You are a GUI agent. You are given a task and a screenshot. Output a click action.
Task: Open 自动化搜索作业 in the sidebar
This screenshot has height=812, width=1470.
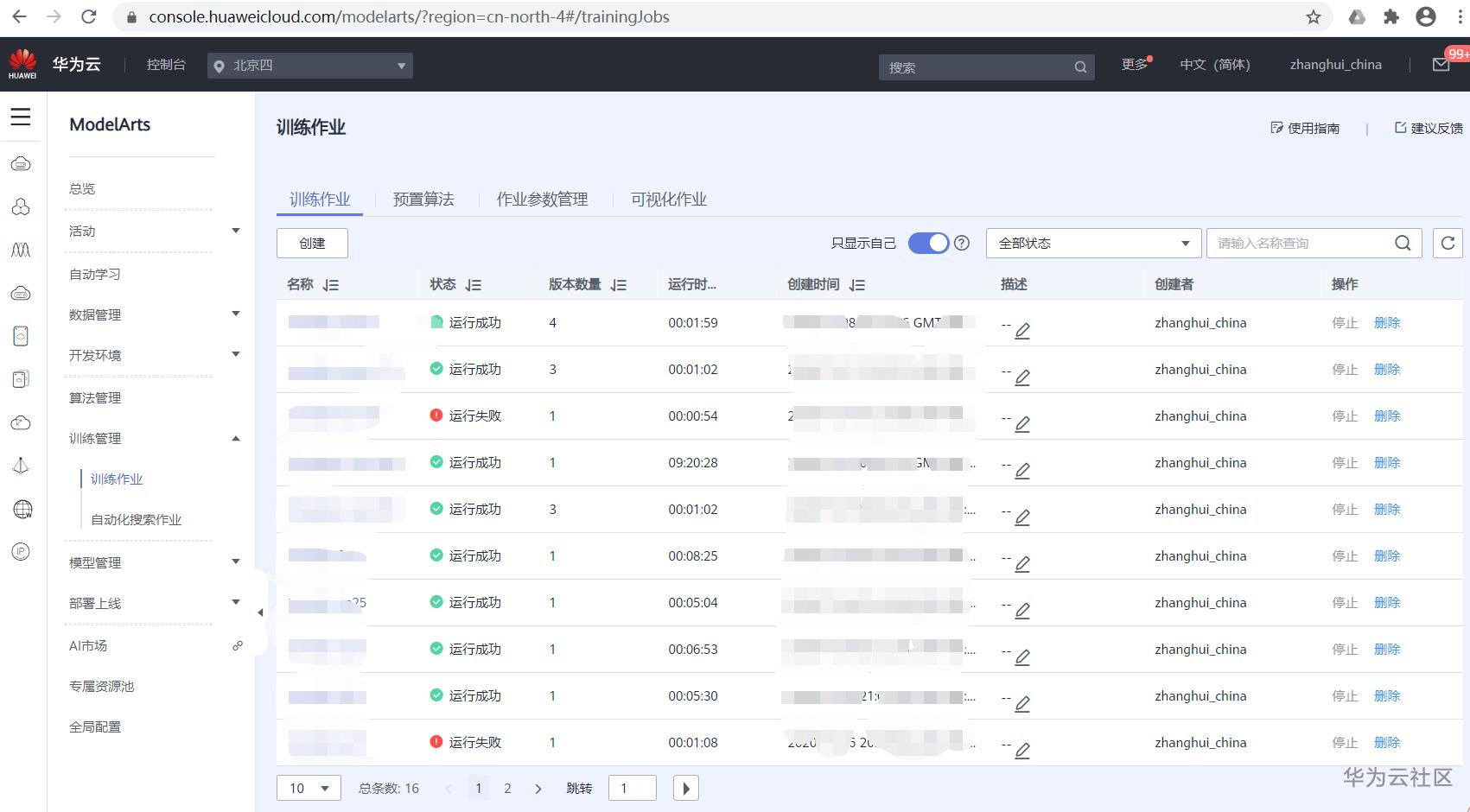click(x=137, y=520)
